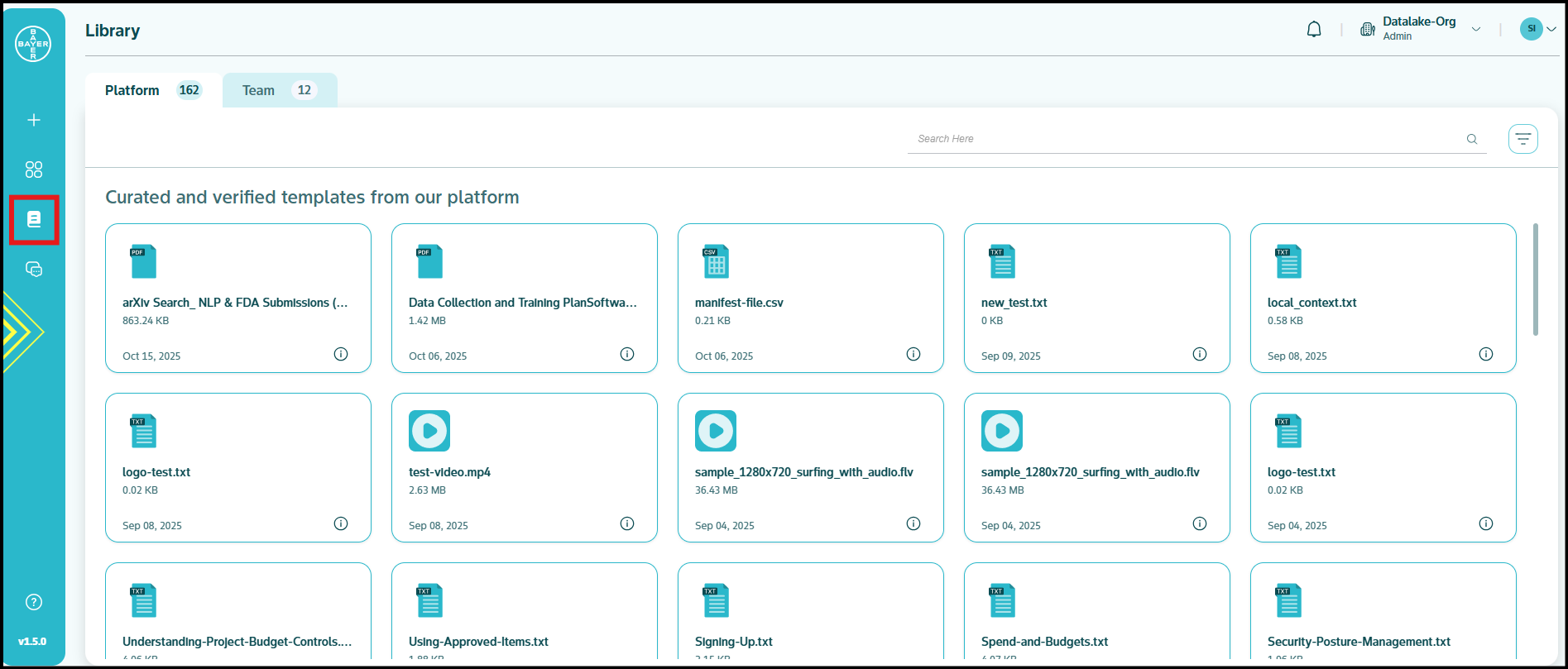
Task: Expand the sidebar with yellow chevron handle
Action: tap(21, 332)
